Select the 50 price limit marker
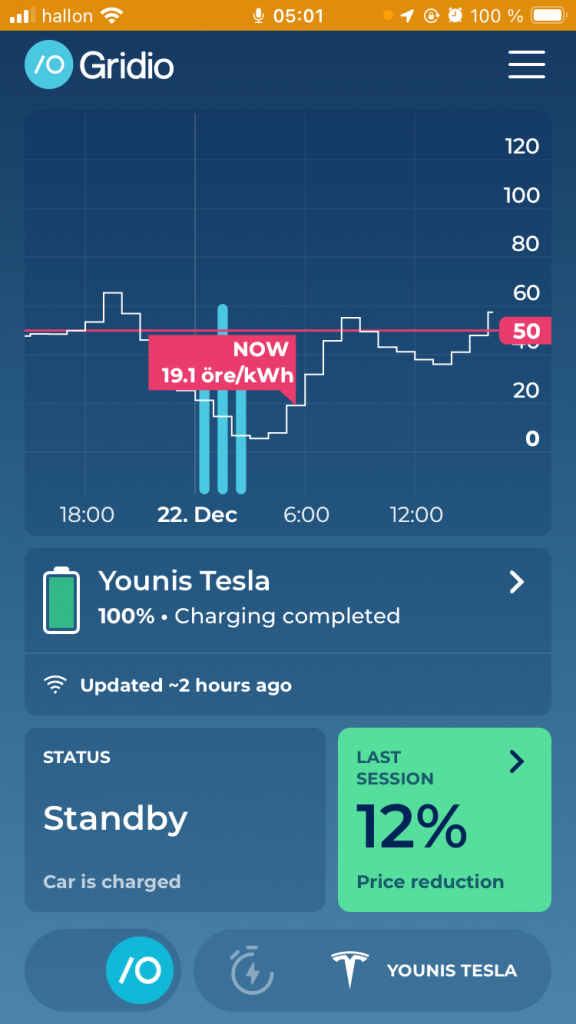Screen dimensions: 576x1024 (525, 331)
